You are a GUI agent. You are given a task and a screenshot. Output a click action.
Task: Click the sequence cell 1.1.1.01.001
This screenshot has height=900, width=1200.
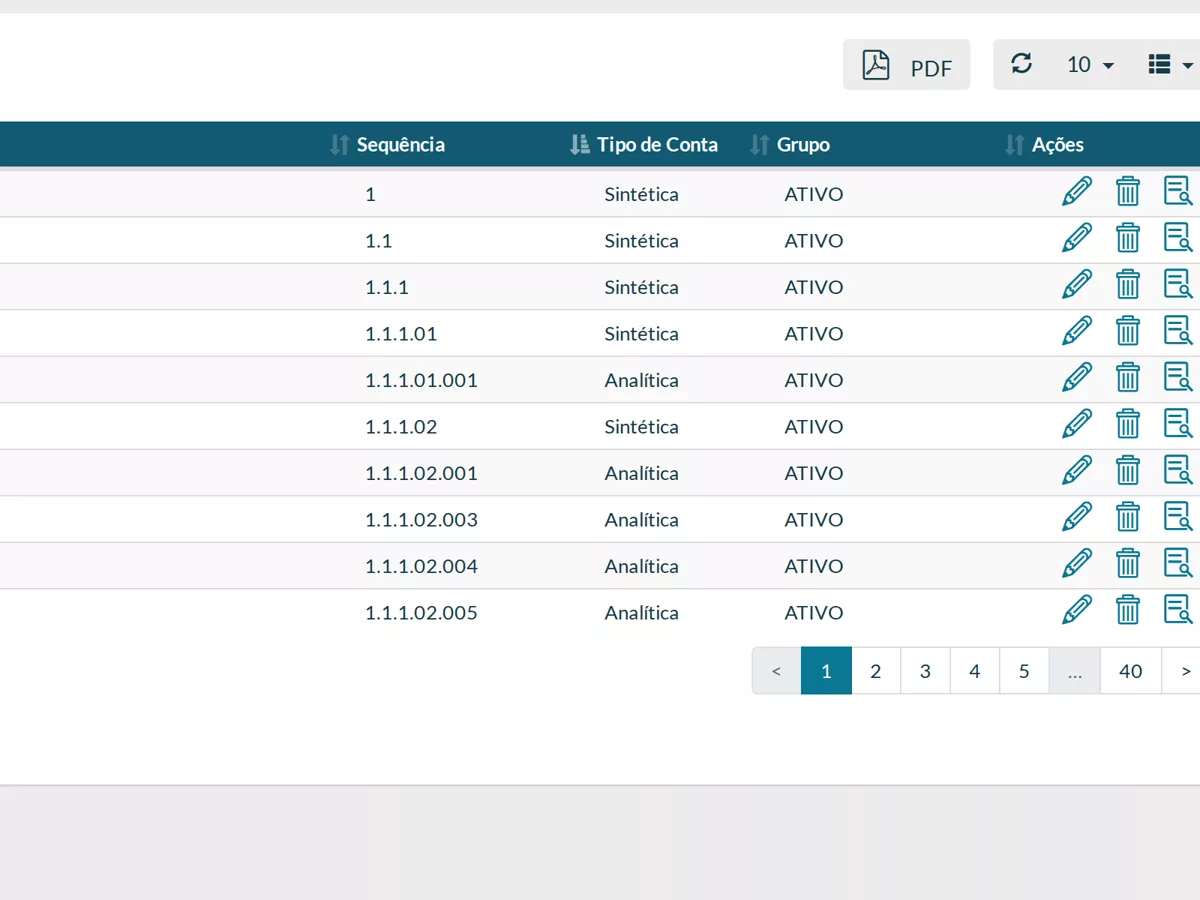tap(421, 380)
